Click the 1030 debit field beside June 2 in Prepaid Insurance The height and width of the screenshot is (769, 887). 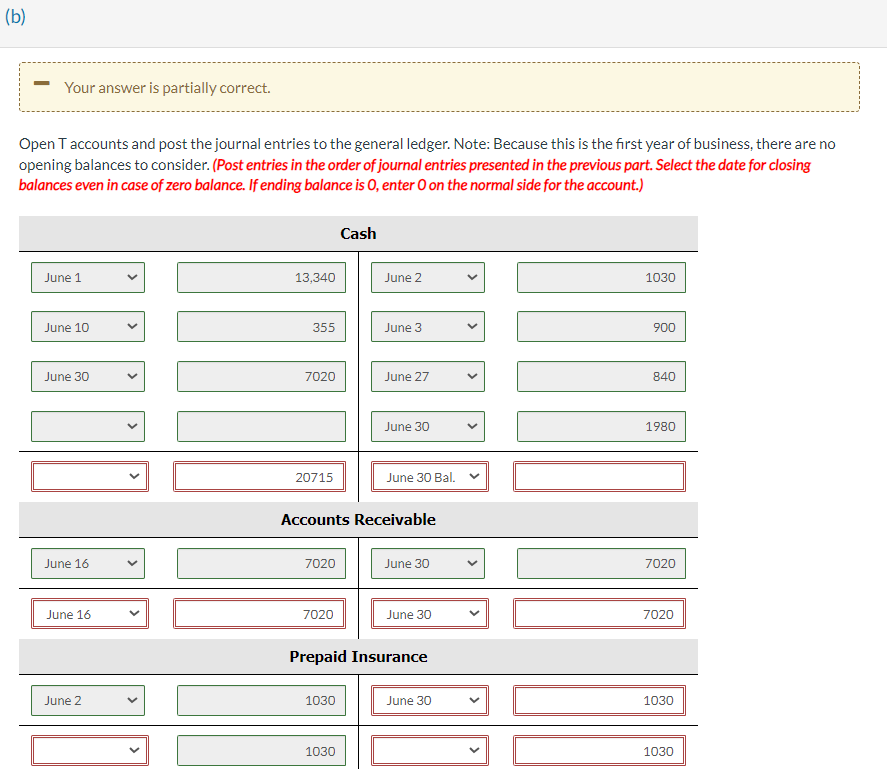pyautogui.click(x=261, y=701)
